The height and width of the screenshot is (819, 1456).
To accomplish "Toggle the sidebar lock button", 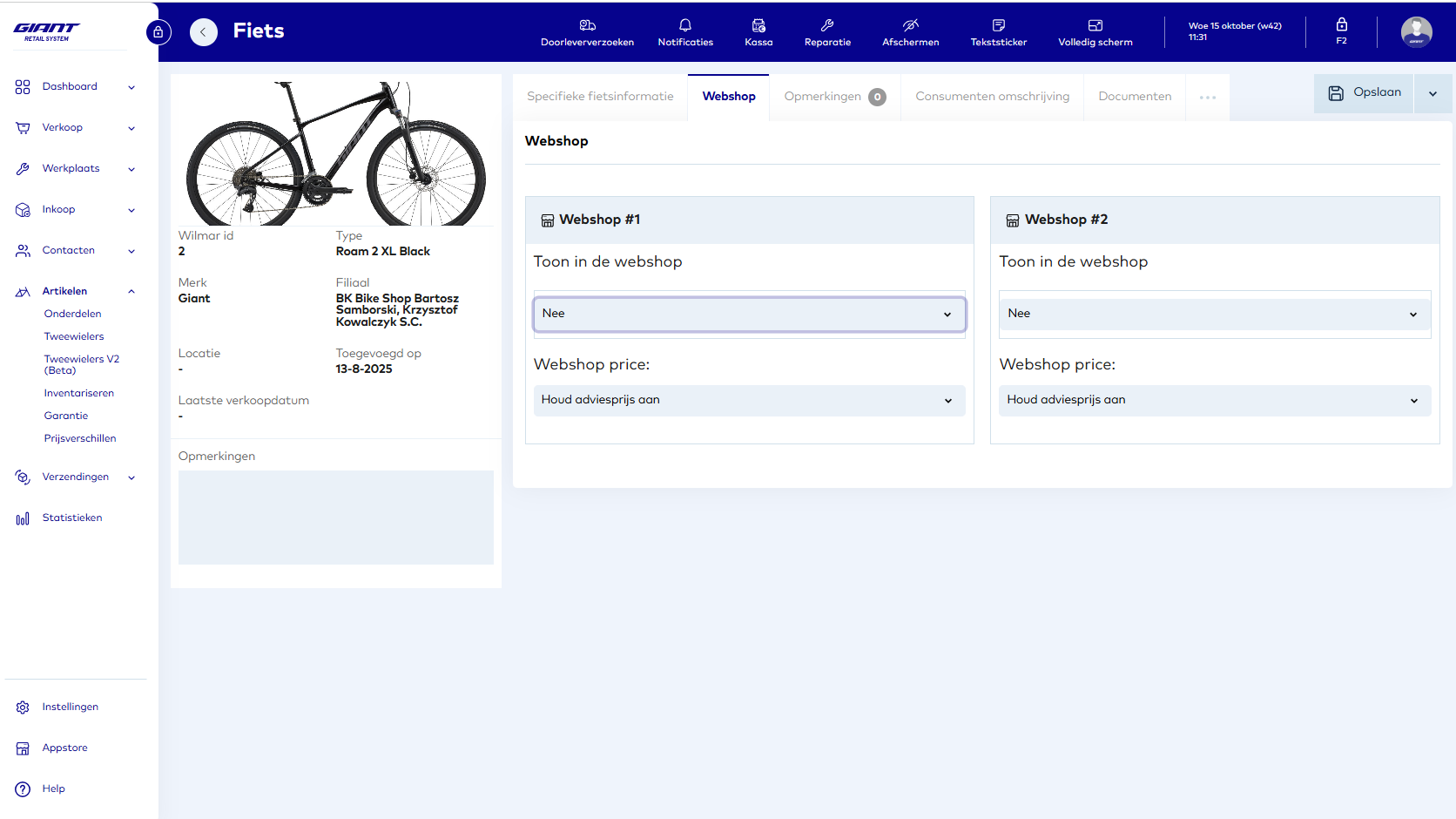I will [x=158, y=32].
